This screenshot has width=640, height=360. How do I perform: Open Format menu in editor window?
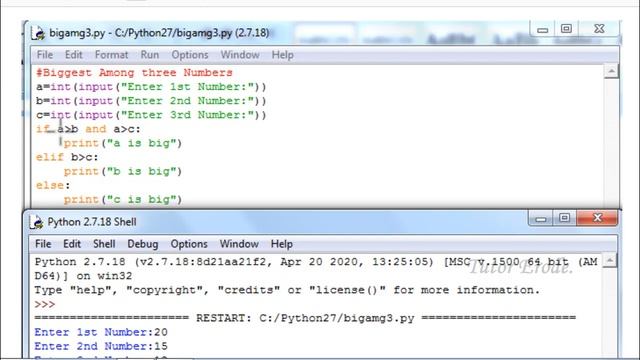pos(111,55)
